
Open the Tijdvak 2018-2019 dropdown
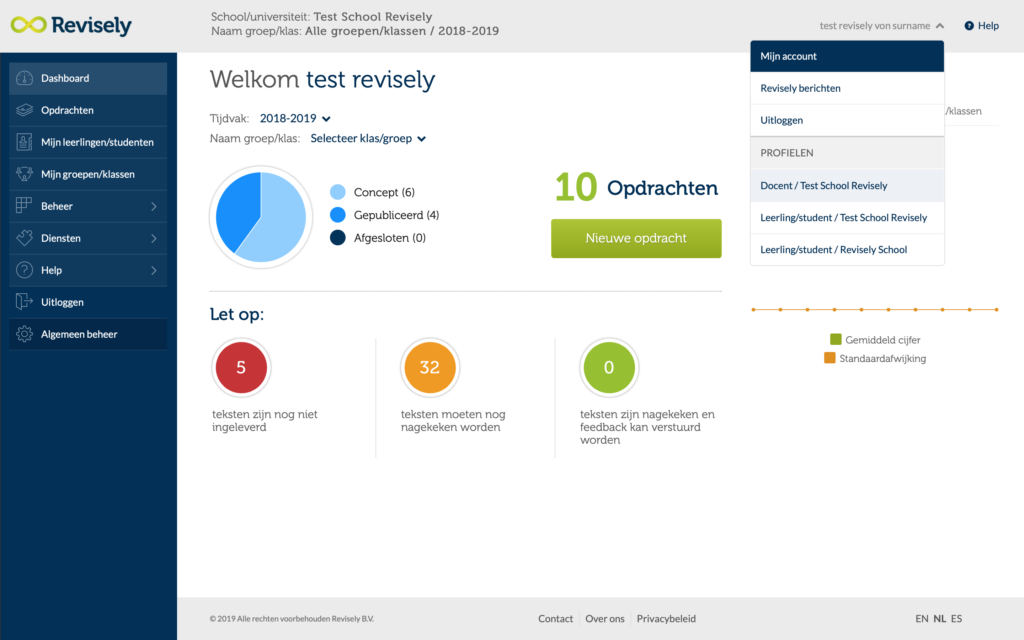tap(295, 118)
